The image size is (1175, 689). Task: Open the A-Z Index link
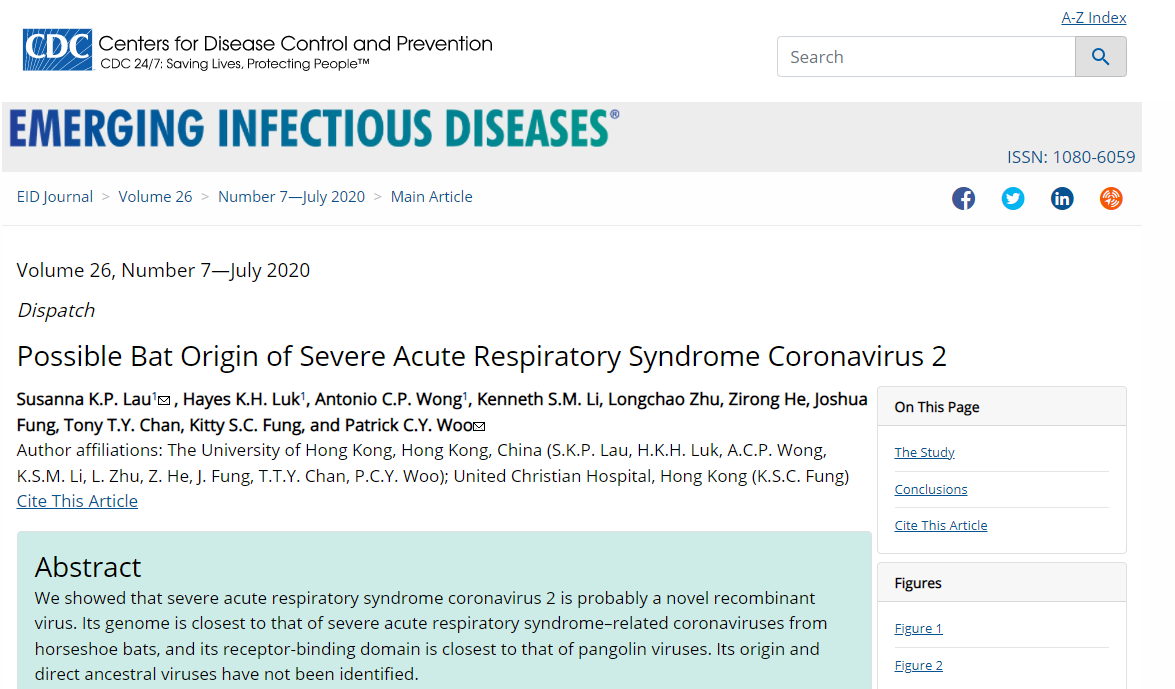(x=1093, y=17)
